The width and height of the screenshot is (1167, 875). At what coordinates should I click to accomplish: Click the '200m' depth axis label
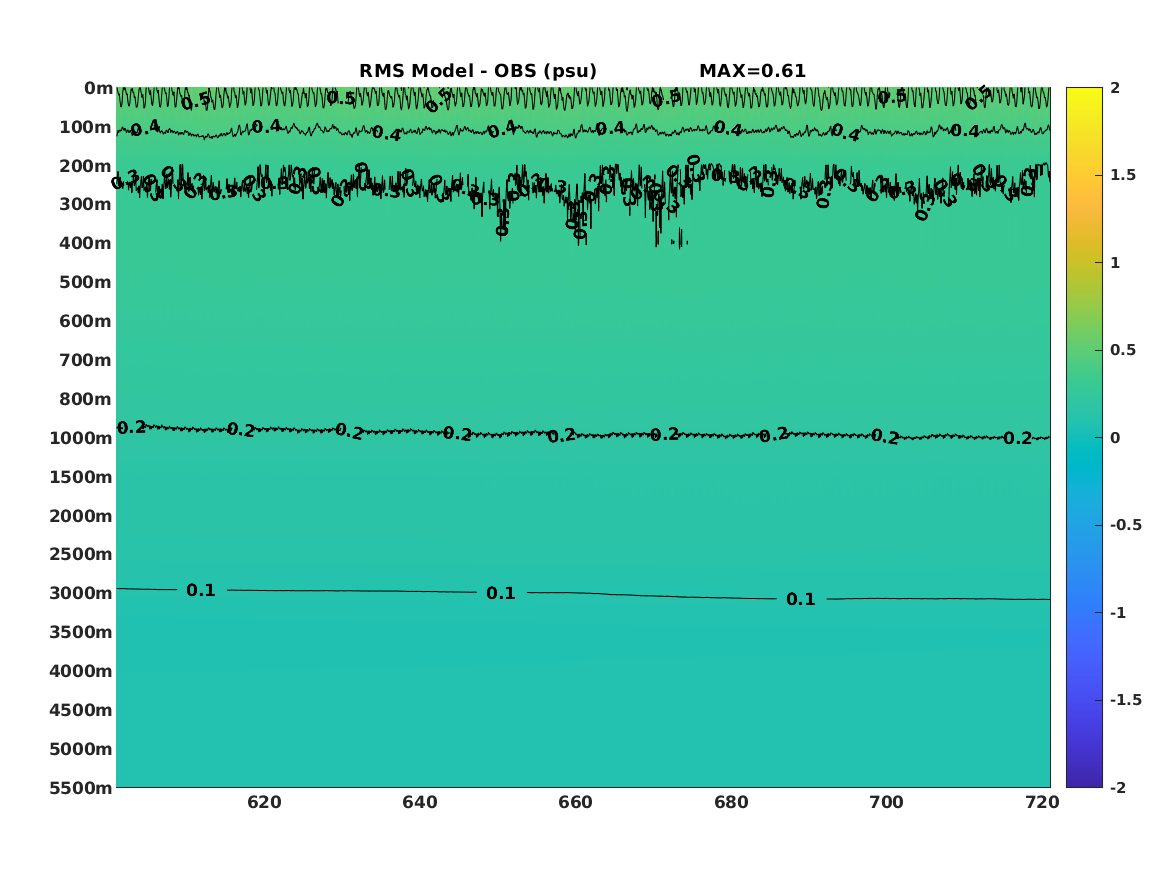pyautogui.click(x=86, y=166)
